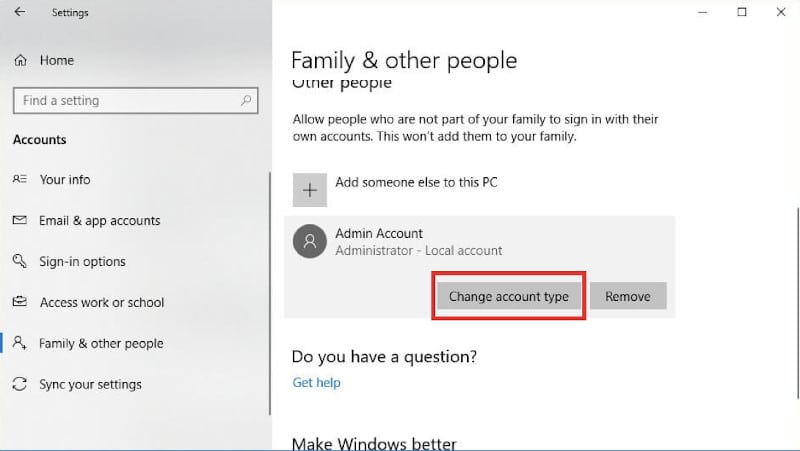The image size is (800, 451).
Task: Click the Remove button
Action: pyautogui.click(x=628, y=296)
